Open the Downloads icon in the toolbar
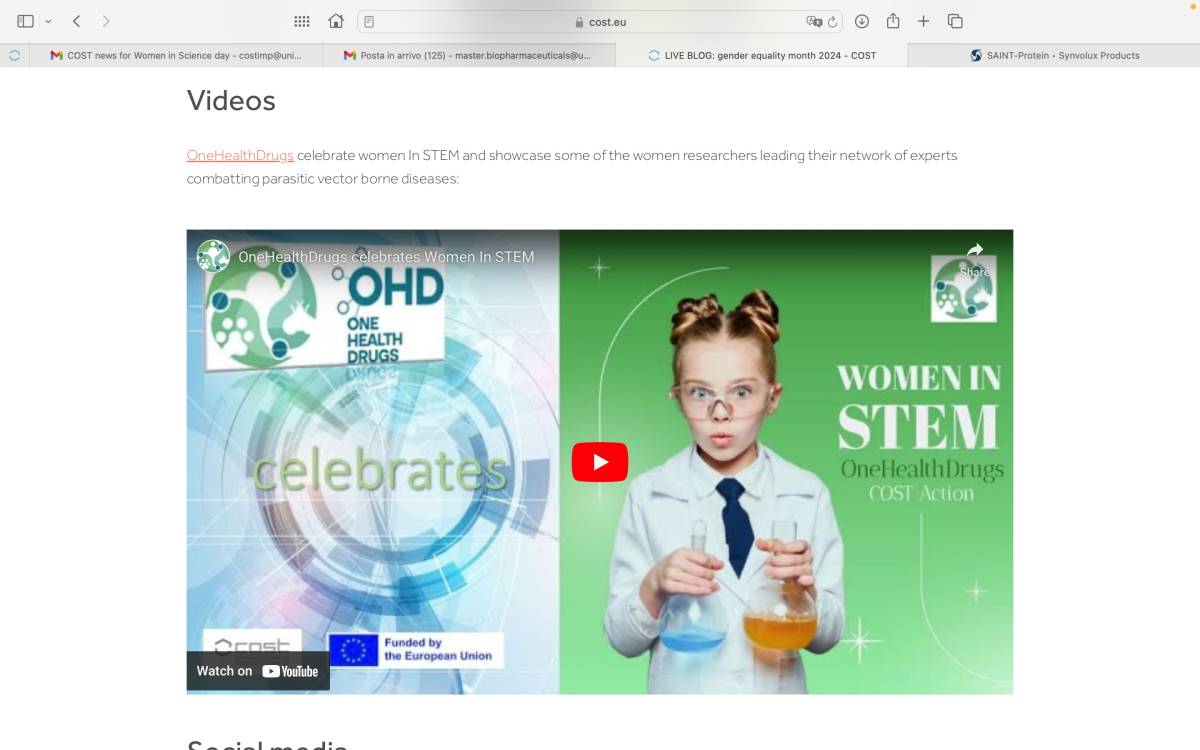 (862, 19)
